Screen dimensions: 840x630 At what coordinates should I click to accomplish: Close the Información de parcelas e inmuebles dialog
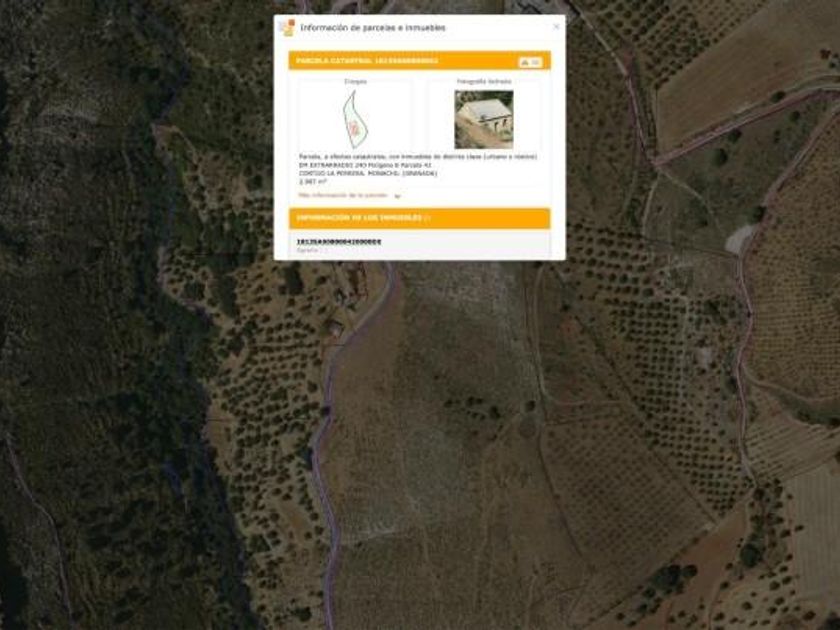556,26
